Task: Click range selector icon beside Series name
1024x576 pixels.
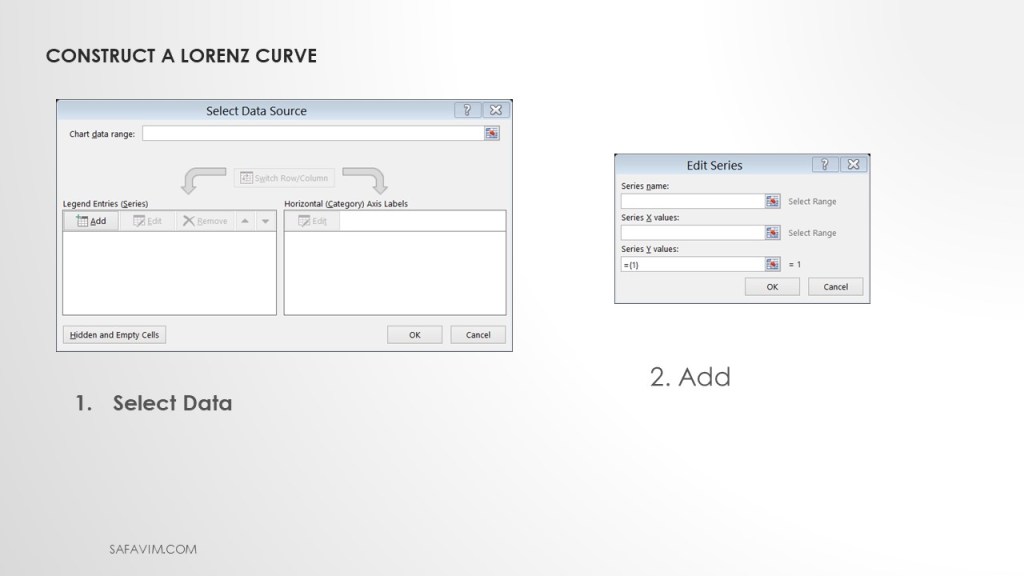Action: click(772, 201)
